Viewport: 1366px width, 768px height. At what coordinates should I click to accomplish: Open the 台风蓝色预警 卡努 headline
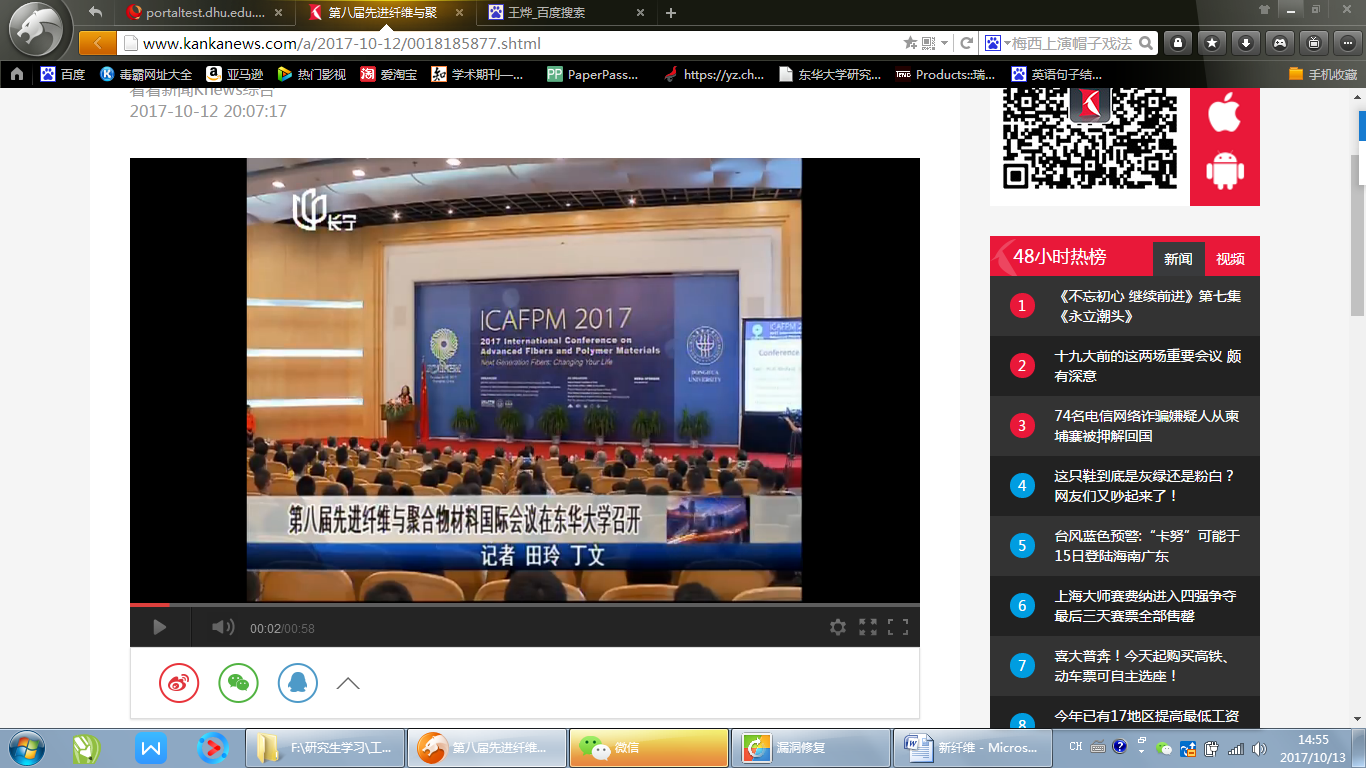[1146, 546]
